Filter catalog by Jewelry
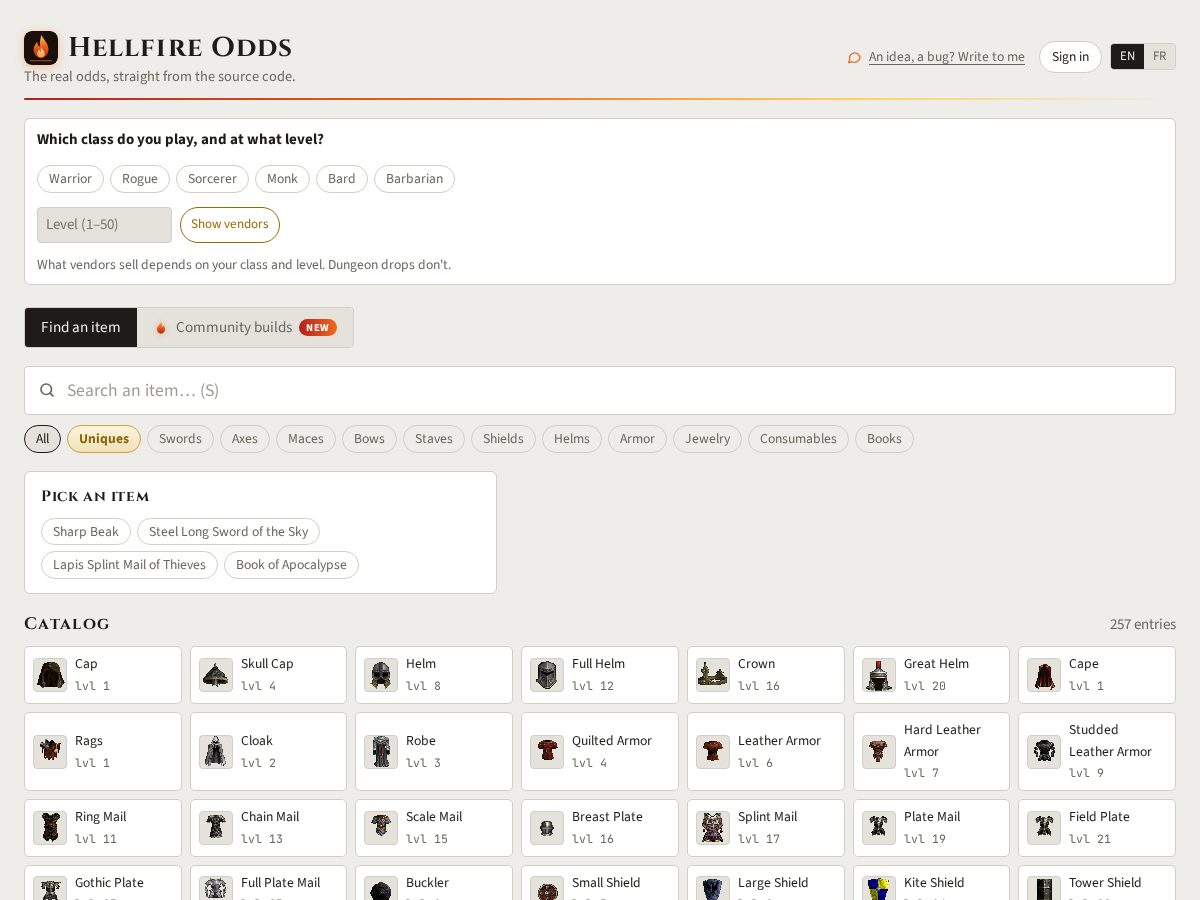 (708, 439)
